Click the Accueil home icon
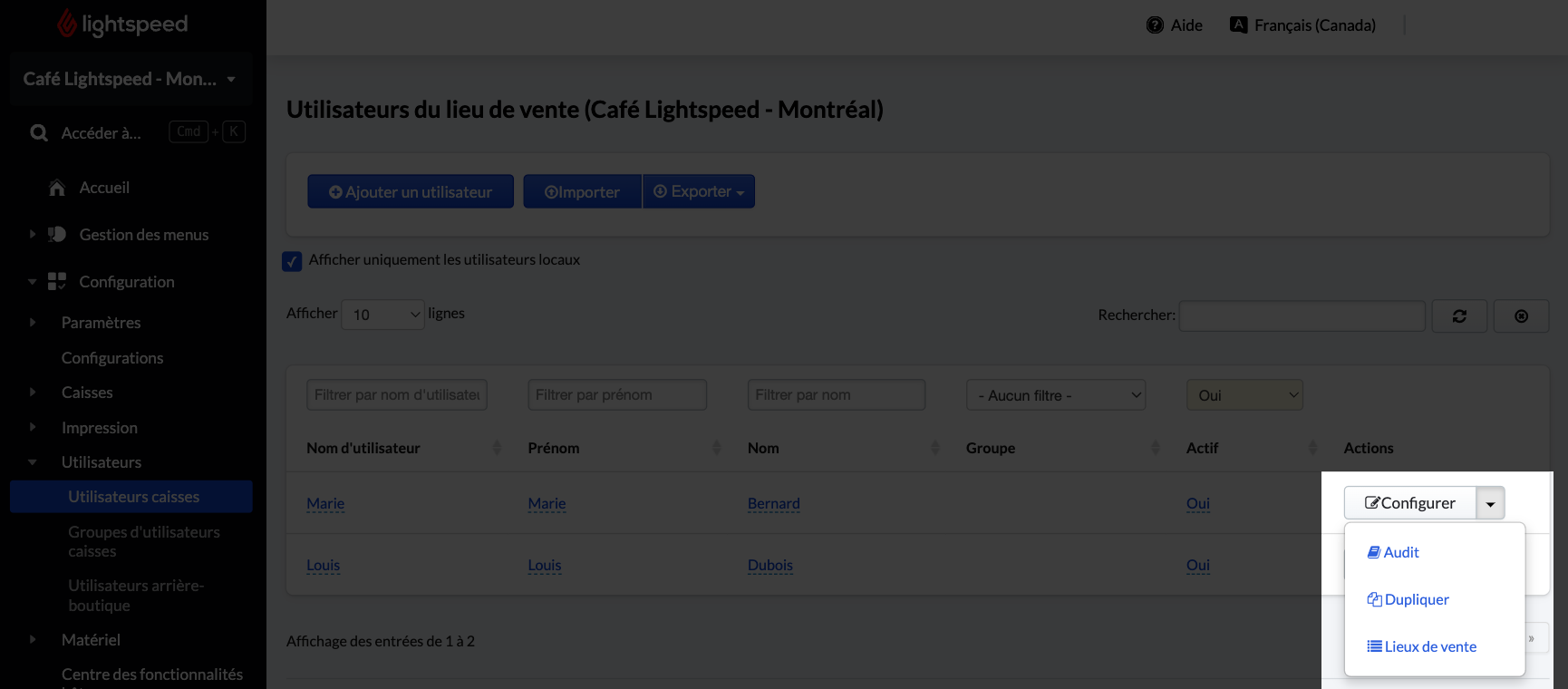Image resolution: width=1568 pixels, height=689 pixels. coord(57,188)
